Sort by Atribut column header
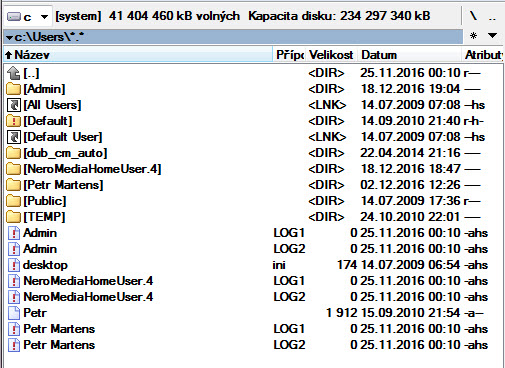Image resolution: width=505 pixels, height=368 pixels. 483,55
